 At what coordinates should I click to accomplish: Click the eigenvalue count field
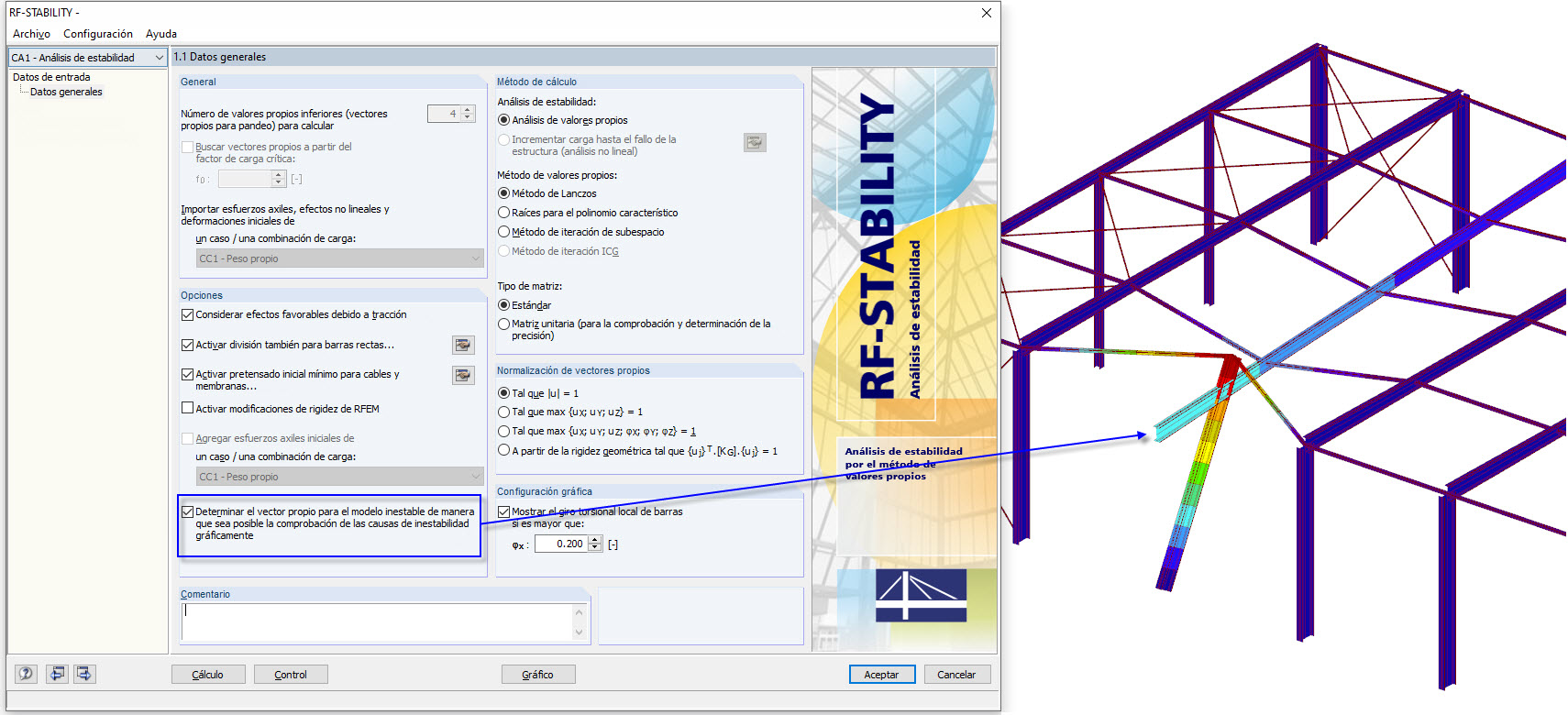[444, 114]
